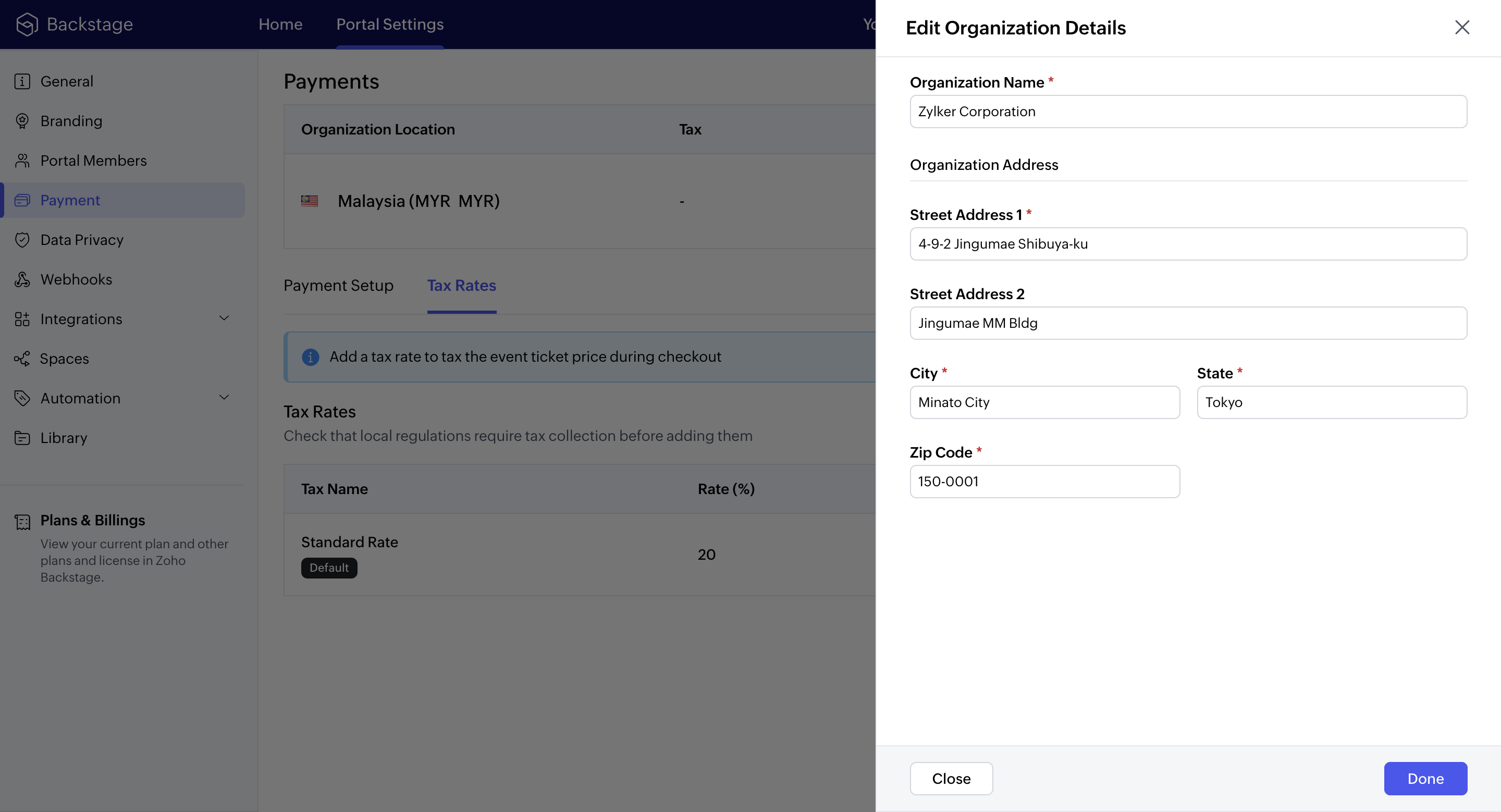Image resolution: width=1501 pixels, height=812 pixels.
Task: Click the Rate (%) column header
Action: click(x=726, y=488)
